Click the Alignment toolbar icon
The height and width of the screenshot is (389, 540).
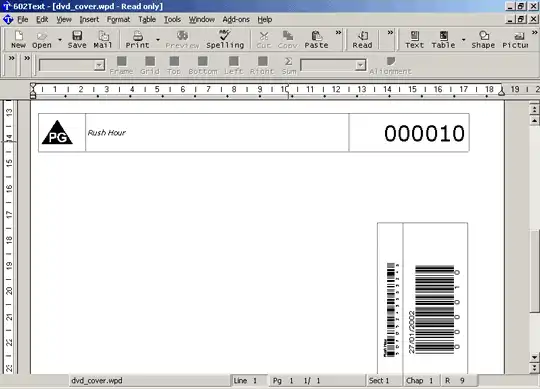[x=390, y=65]
